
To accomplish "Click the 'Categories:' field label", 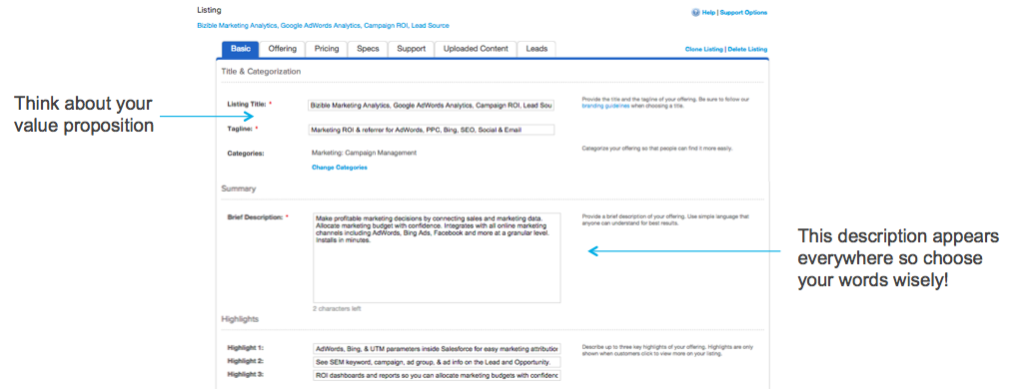I will click(x=246, y=153).
